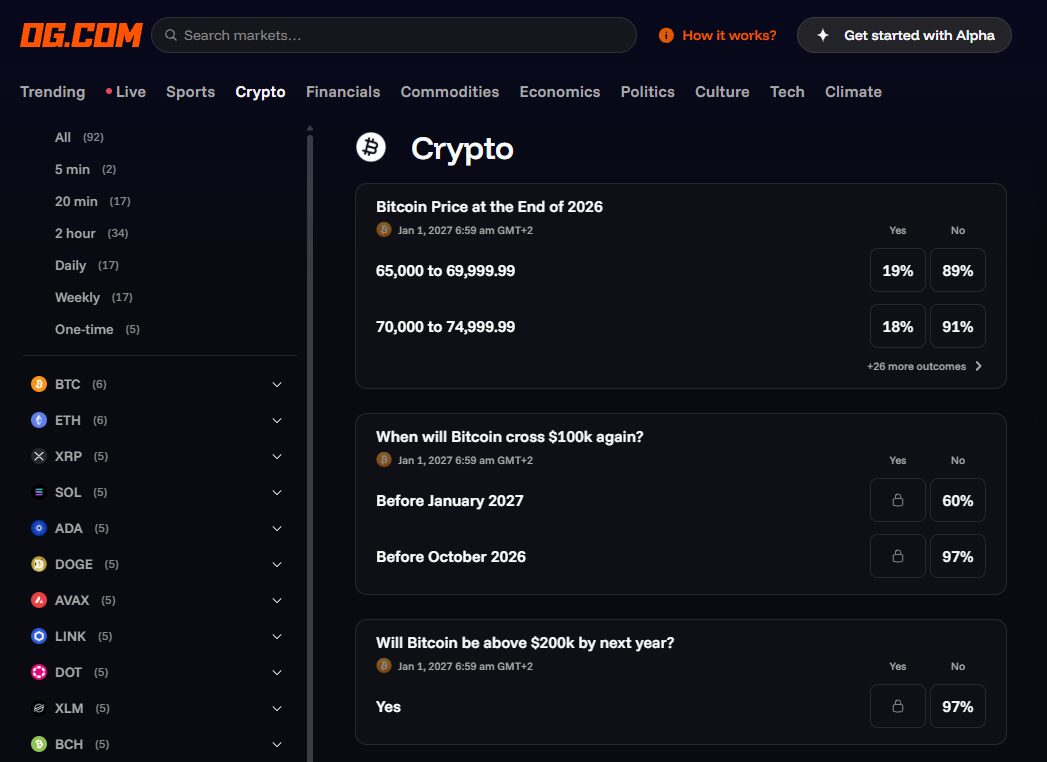The image size is (1047, 762).
Task: Expand the XRP category chevron
Action: (x=277, y=457)
